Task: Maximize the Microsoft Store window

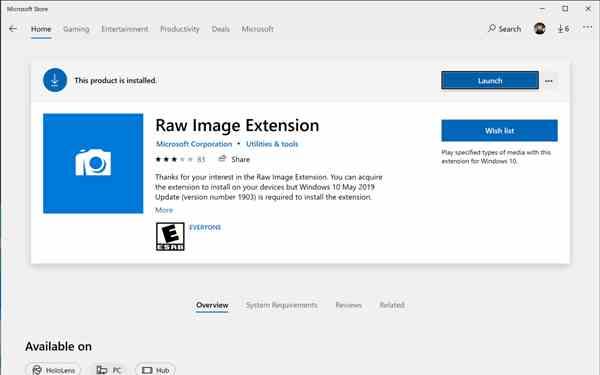Action: (565, 8)
